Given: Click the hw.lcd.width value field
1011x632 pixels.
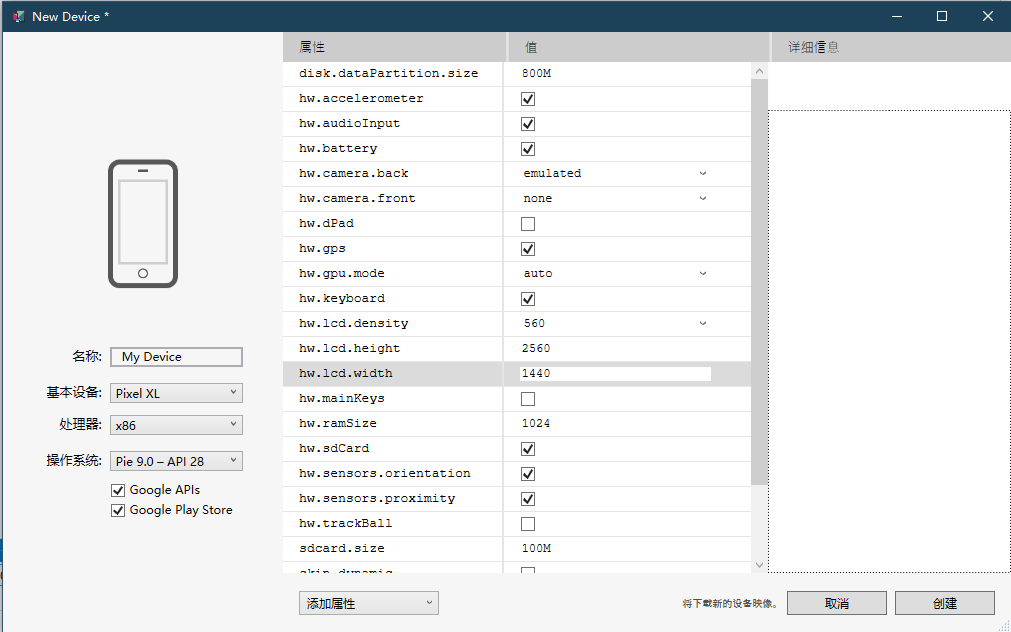Looking at the screenshot, I should pos(615,374).
